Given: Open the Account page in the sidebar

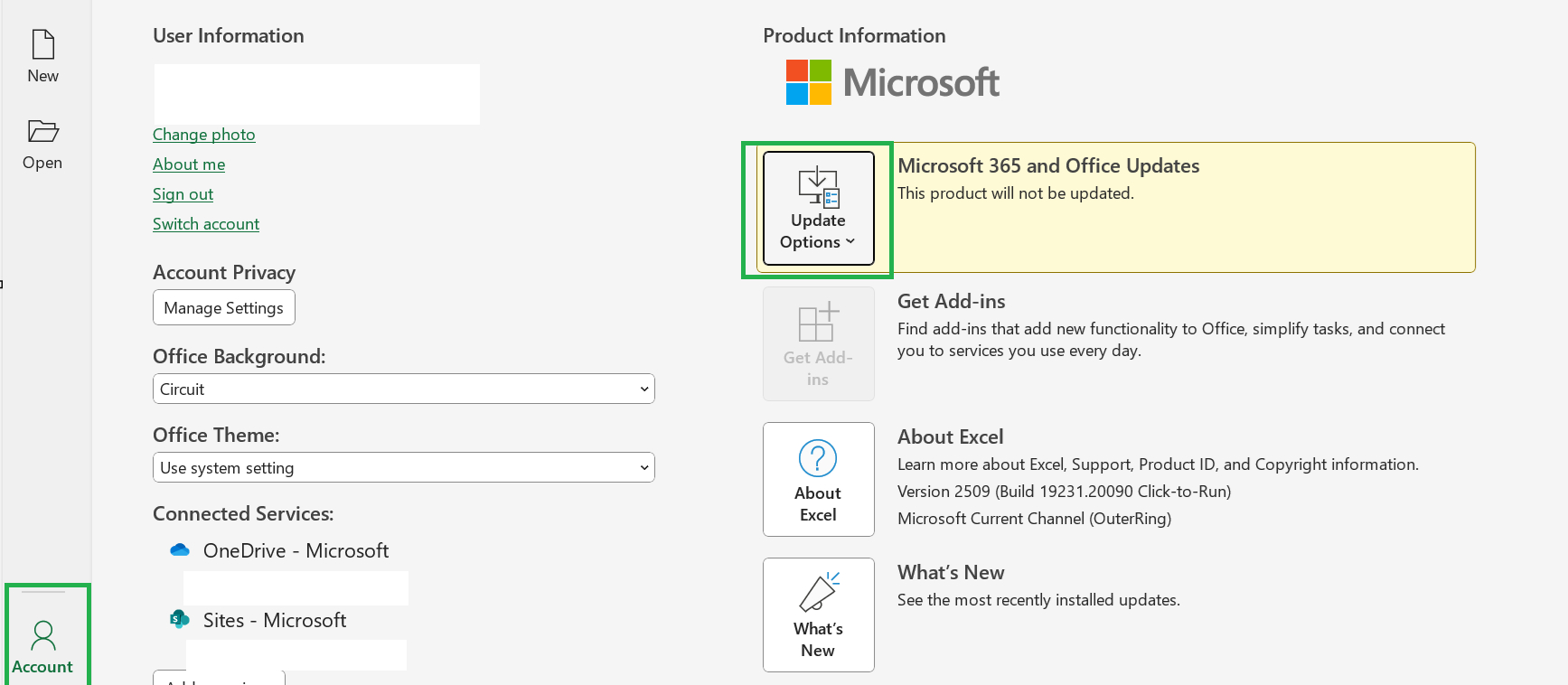Looking at the screenshot, I should pyautogui.click(x=42, y=647).
